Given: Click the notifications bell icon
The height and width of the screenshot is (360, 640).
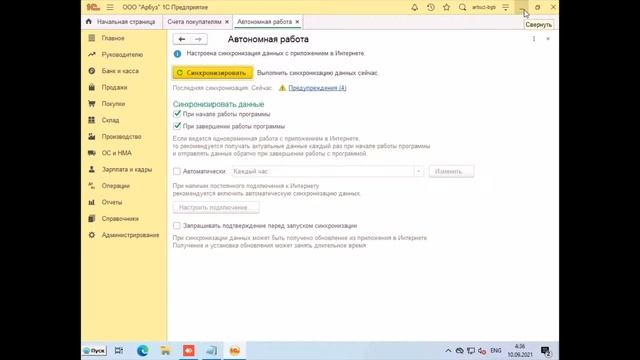Looking at the screenshot, I should [x=414, y=7].
